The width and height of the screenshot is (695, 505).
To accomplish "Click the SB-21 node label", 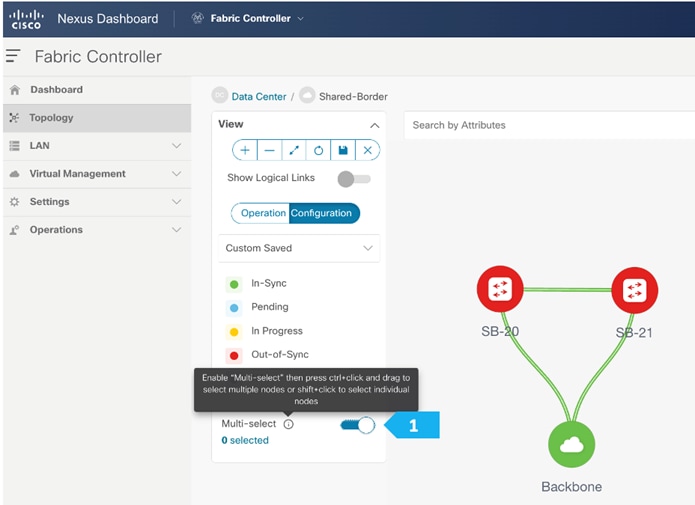I will (x=634, y=333).
